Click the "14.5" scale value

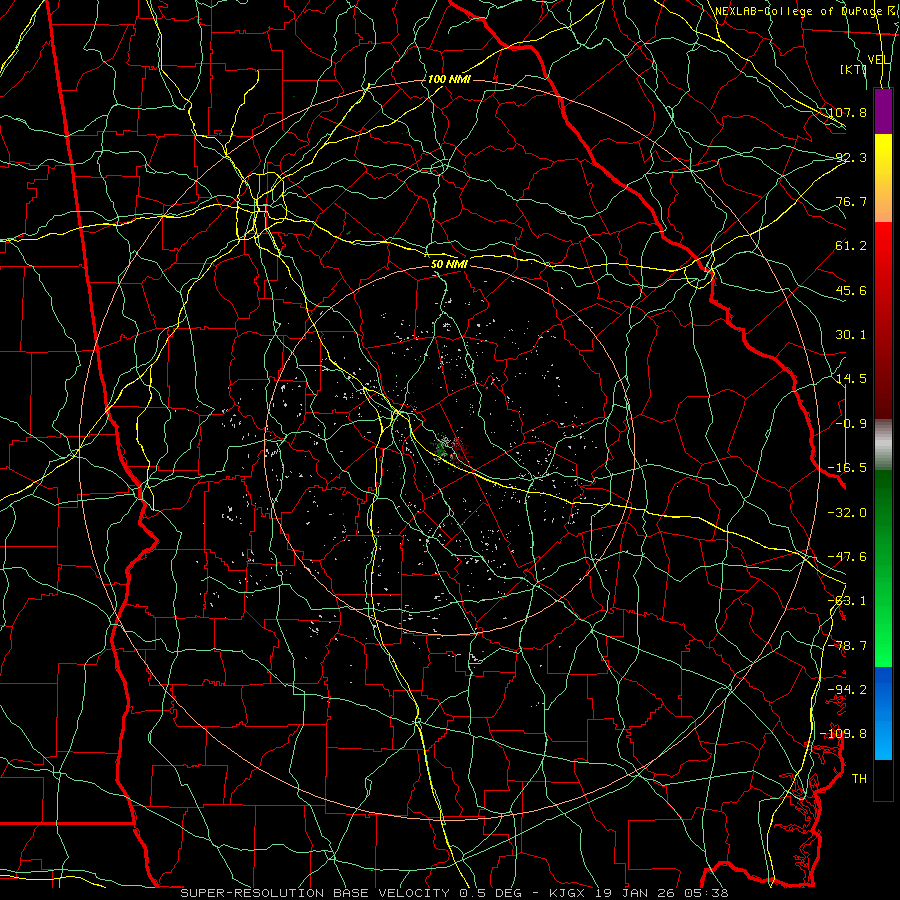(851, 379)
